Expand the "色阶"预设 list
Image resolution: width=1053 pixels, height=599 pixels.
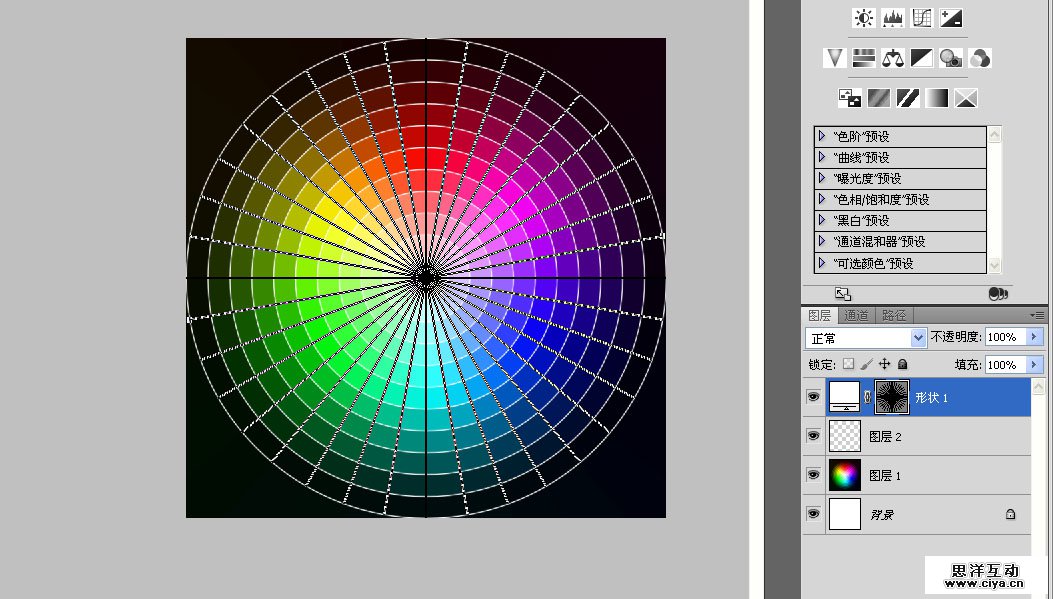(822, 136)
